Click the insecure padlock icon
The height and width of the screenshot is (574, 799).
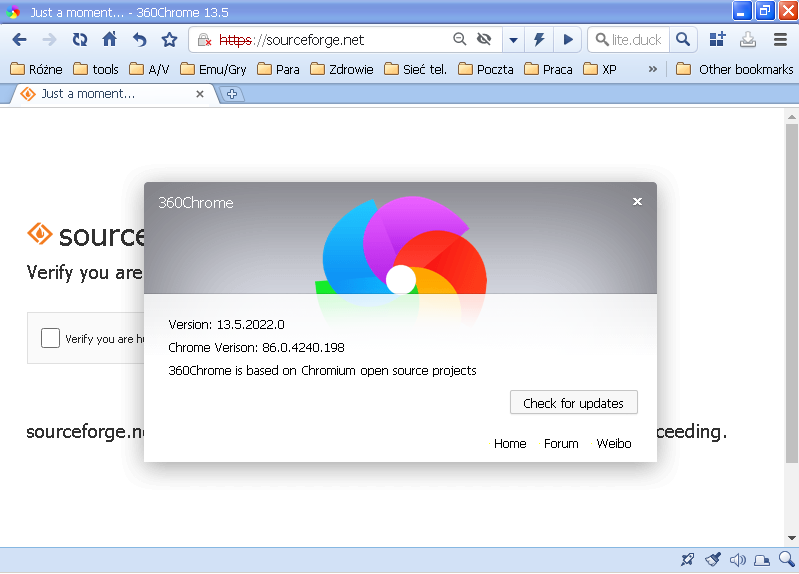(x=204, y=40)
